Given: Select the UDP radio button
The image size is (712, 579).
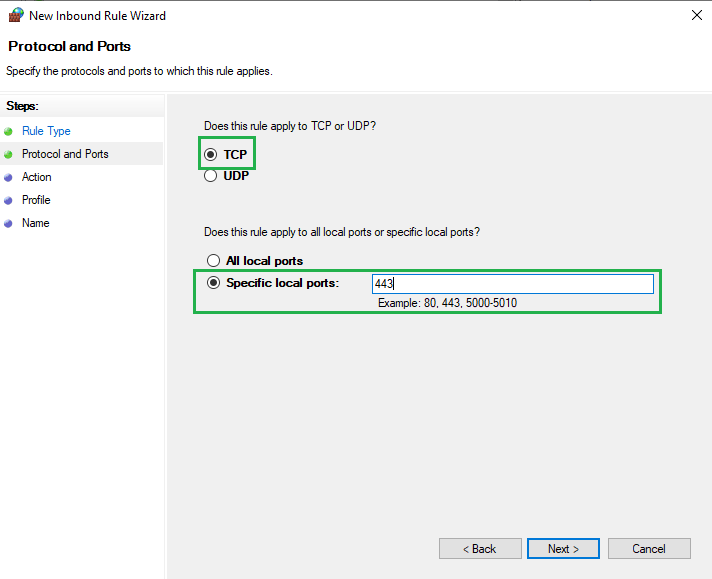Looking at the screenshot, I should (x=210, y=176).
